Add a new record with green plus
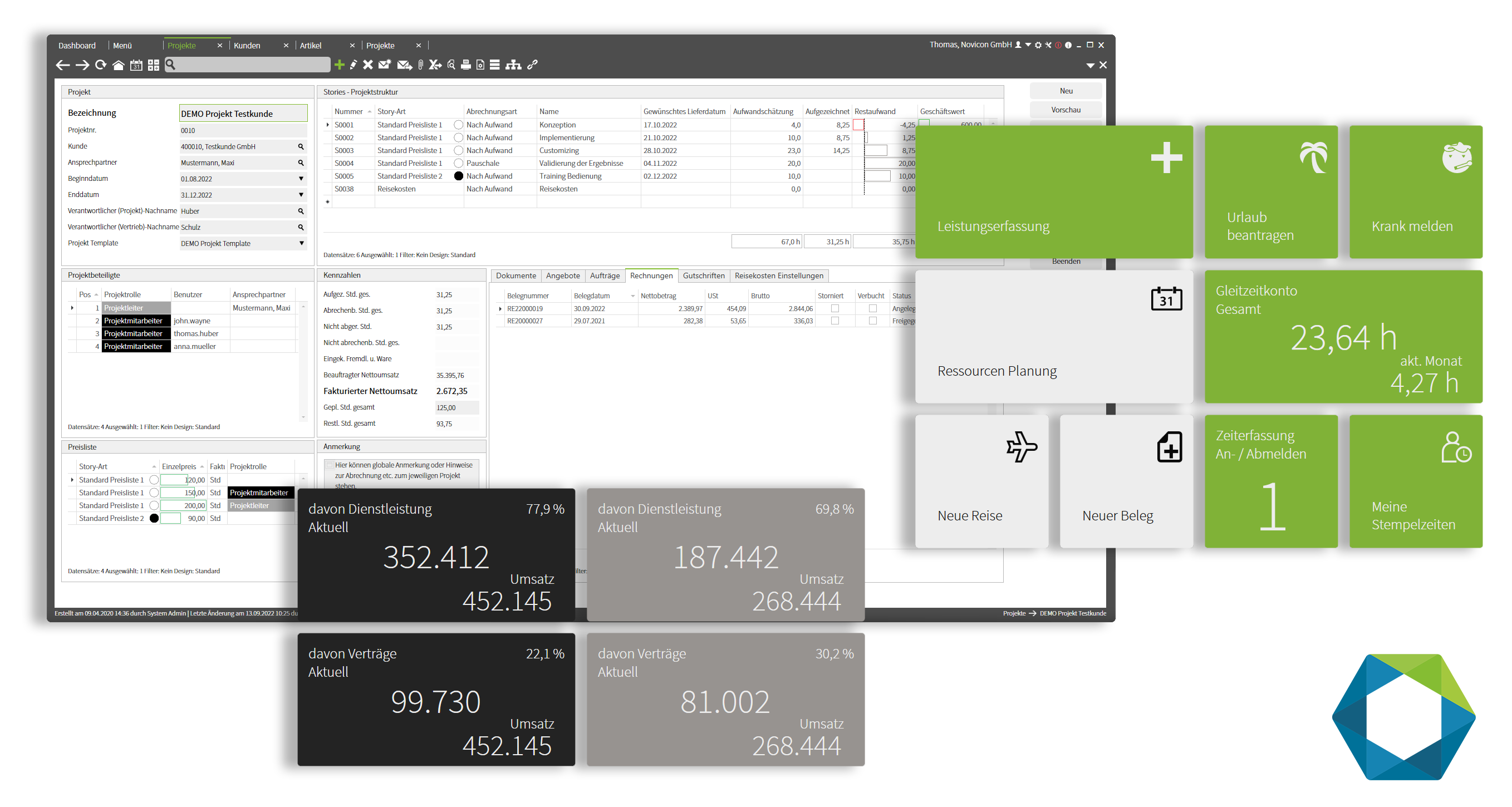This screenshot has width=1512, height=807. coord(338,65)
